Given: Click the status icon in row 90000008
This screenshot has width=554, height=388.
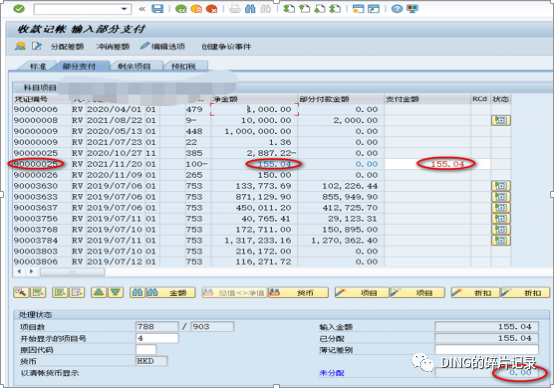Looking at the screenshot, I should 501,120.
